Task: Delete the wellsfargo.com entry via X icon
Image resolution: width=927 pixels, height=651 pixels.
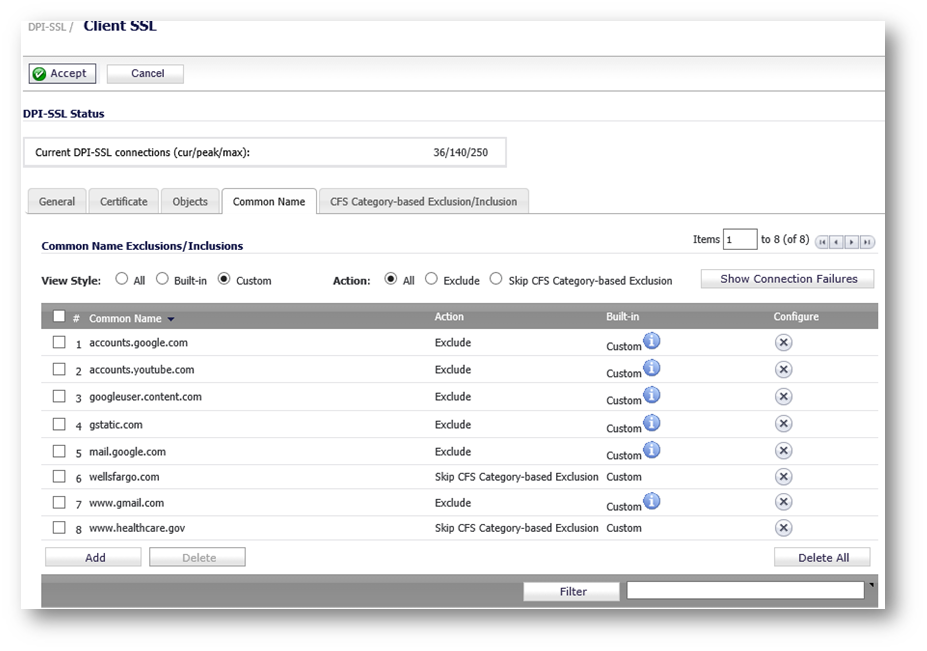Action: pos(784,477)
